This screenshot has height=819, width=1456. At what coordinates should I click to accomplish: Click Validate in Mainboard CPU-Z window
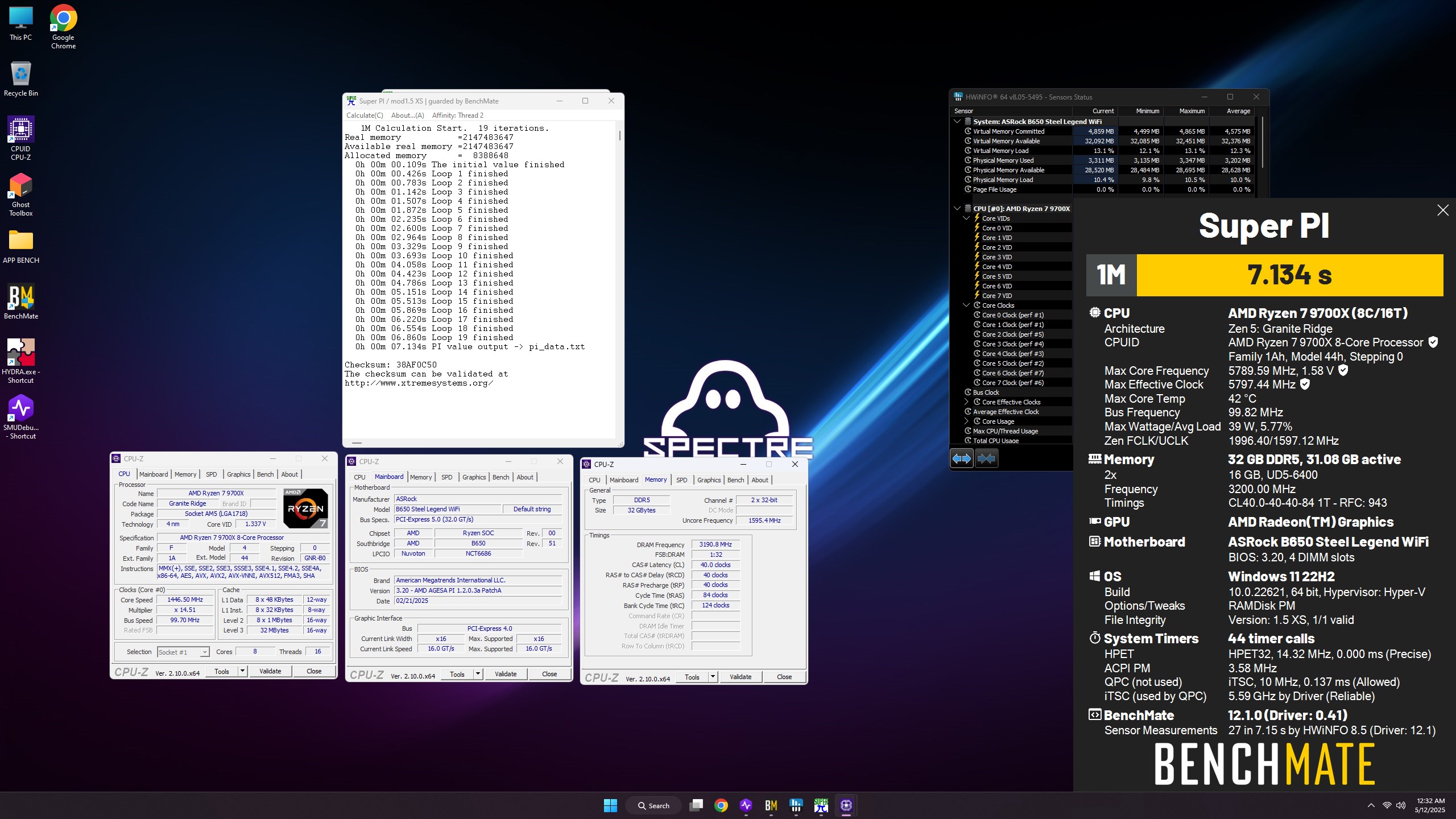click(506, 674)
